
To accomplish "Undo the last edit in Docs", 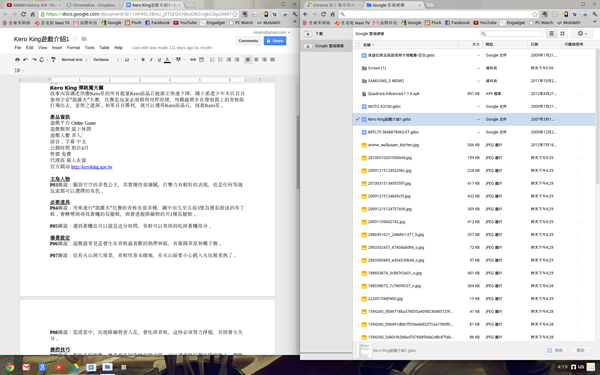I will tap(26, 60).
